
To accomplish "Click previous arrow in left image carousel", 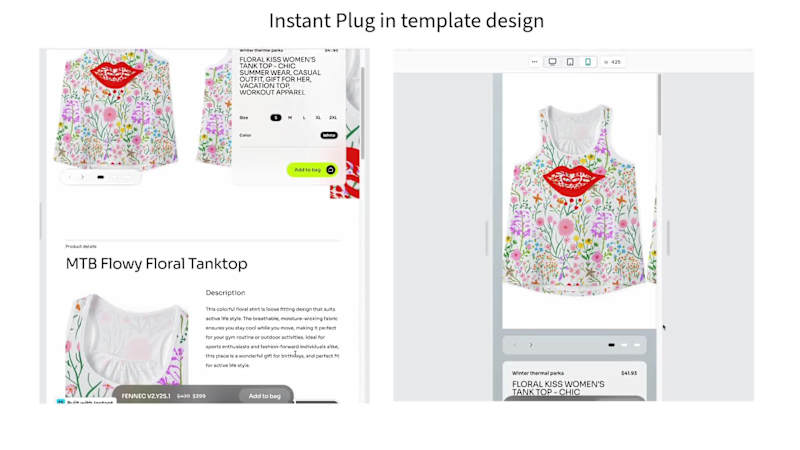I will tap(70, 177).
